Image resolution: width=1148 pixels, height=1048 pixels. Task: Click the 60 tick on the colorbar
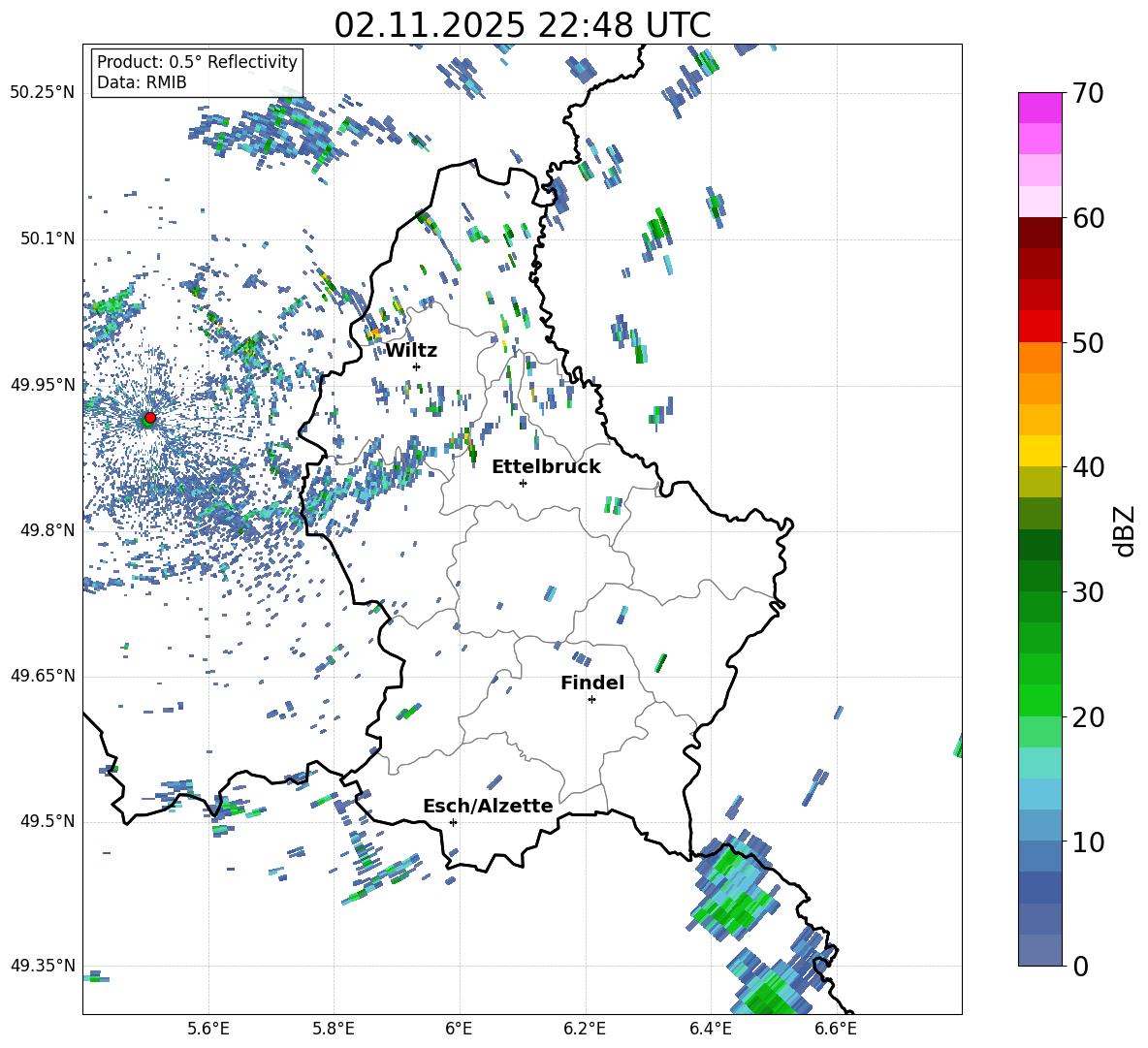[1087, 218]
